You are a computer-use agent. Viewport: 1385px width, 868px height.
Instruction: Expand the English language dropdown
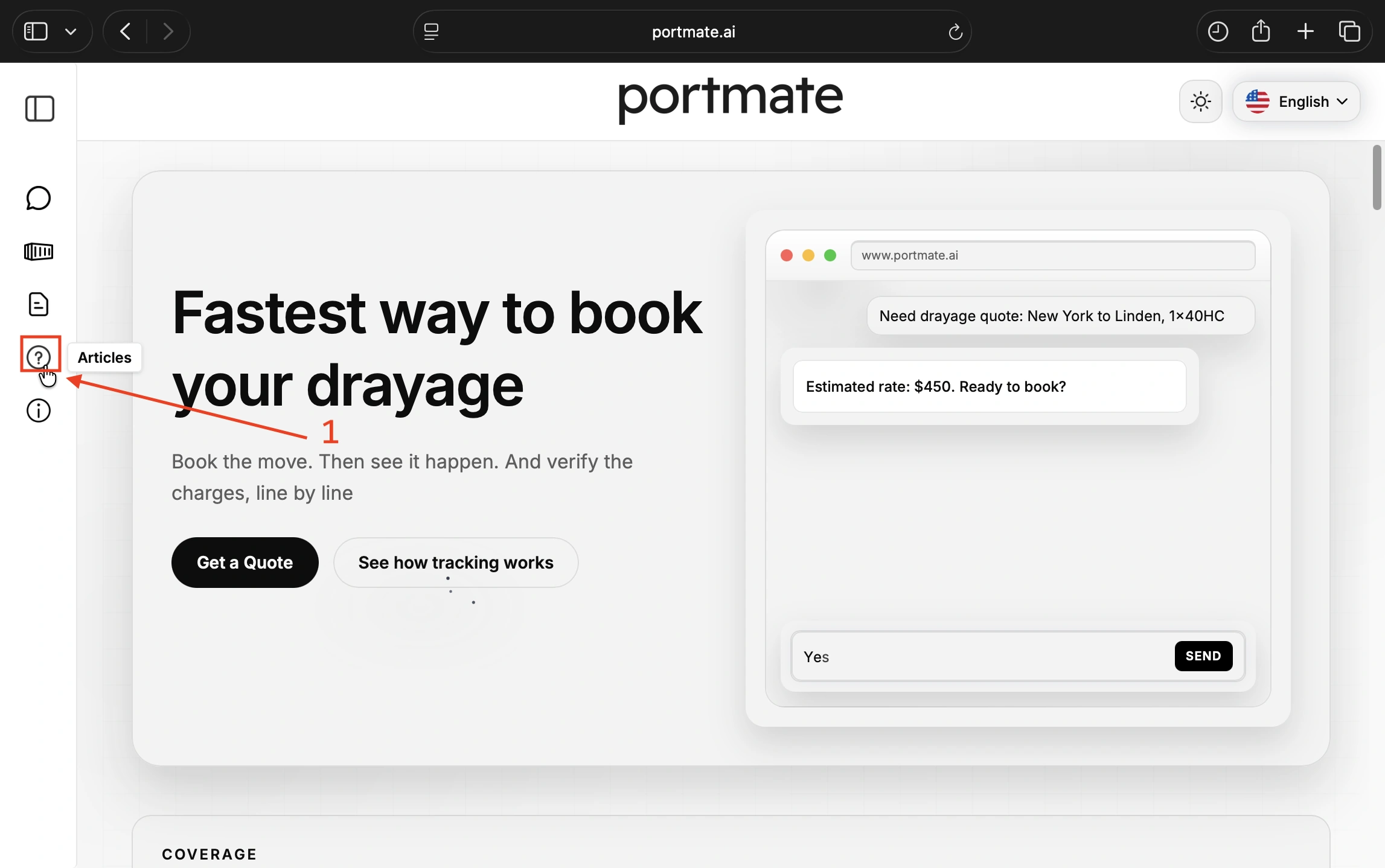click(x=1296, y=101)
